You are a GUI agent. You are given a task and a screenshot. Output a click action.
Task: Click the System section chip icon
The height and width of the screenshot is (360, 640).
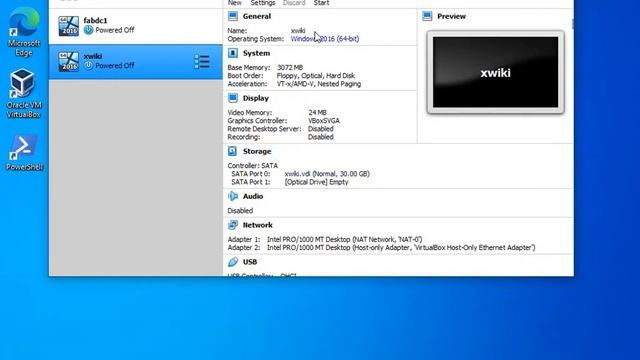point(233,53)
